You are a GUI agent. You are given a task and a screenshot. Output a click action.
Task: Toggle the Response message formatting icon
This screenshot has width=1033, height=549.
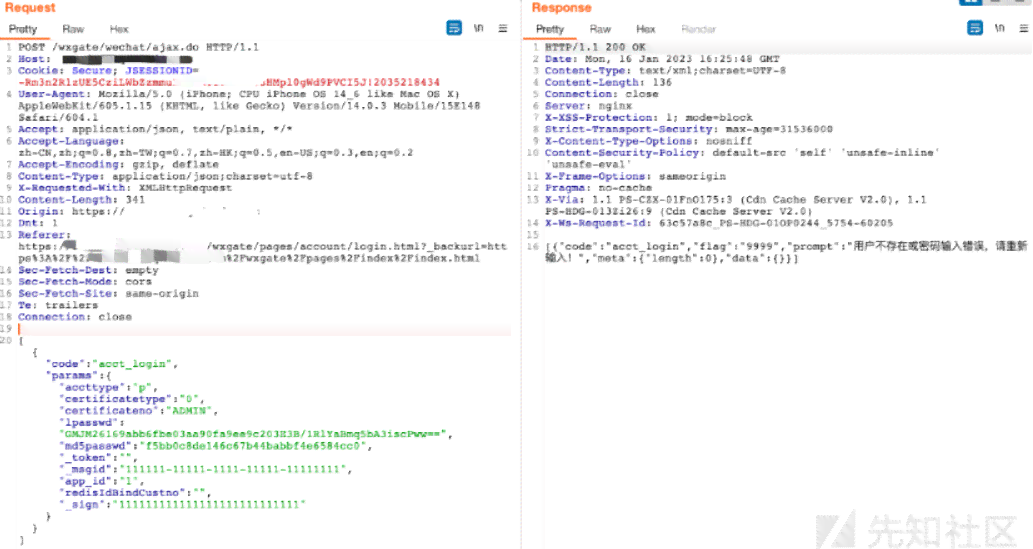[975, 28]
